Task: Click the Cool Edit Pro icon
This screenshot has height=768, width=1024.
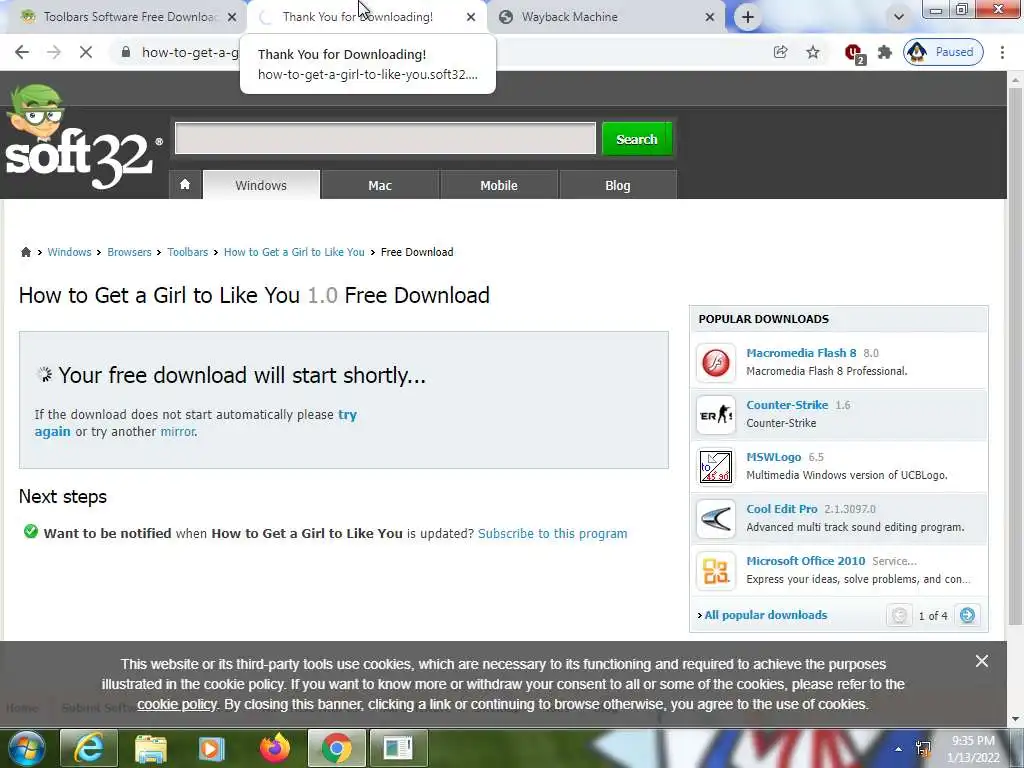Action: [716, 519]
